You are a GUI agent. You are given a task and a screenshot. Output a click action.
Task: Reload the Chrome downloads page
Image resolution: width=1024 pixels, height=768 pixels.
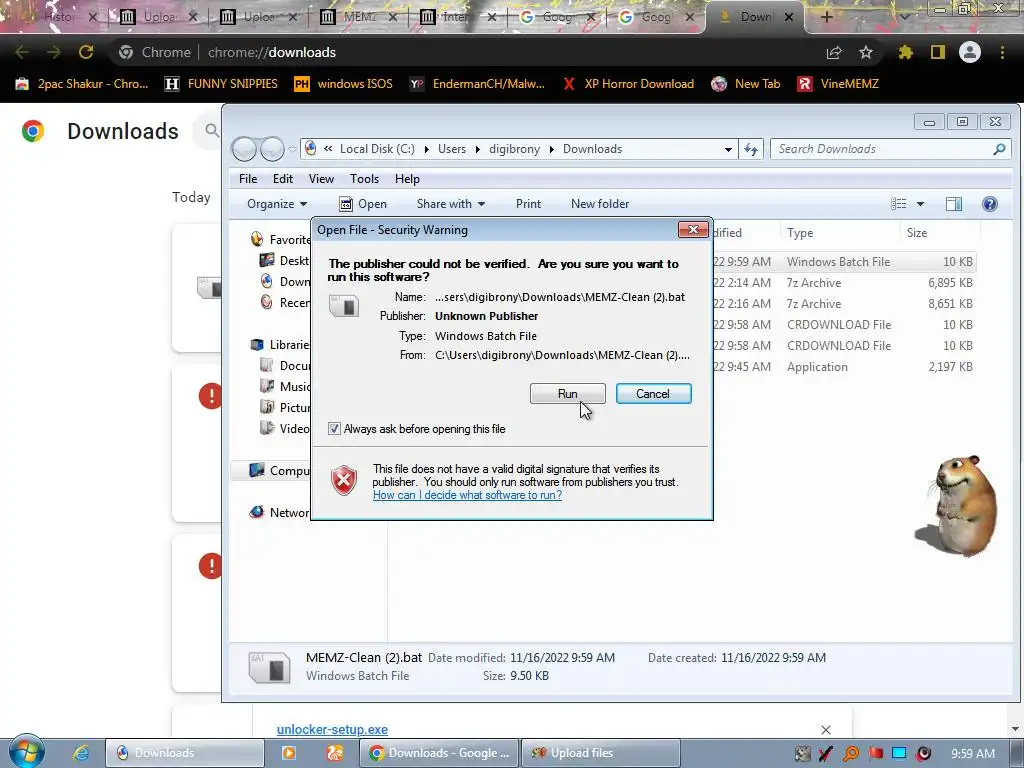pyautogui.click(x=86, y=52)
